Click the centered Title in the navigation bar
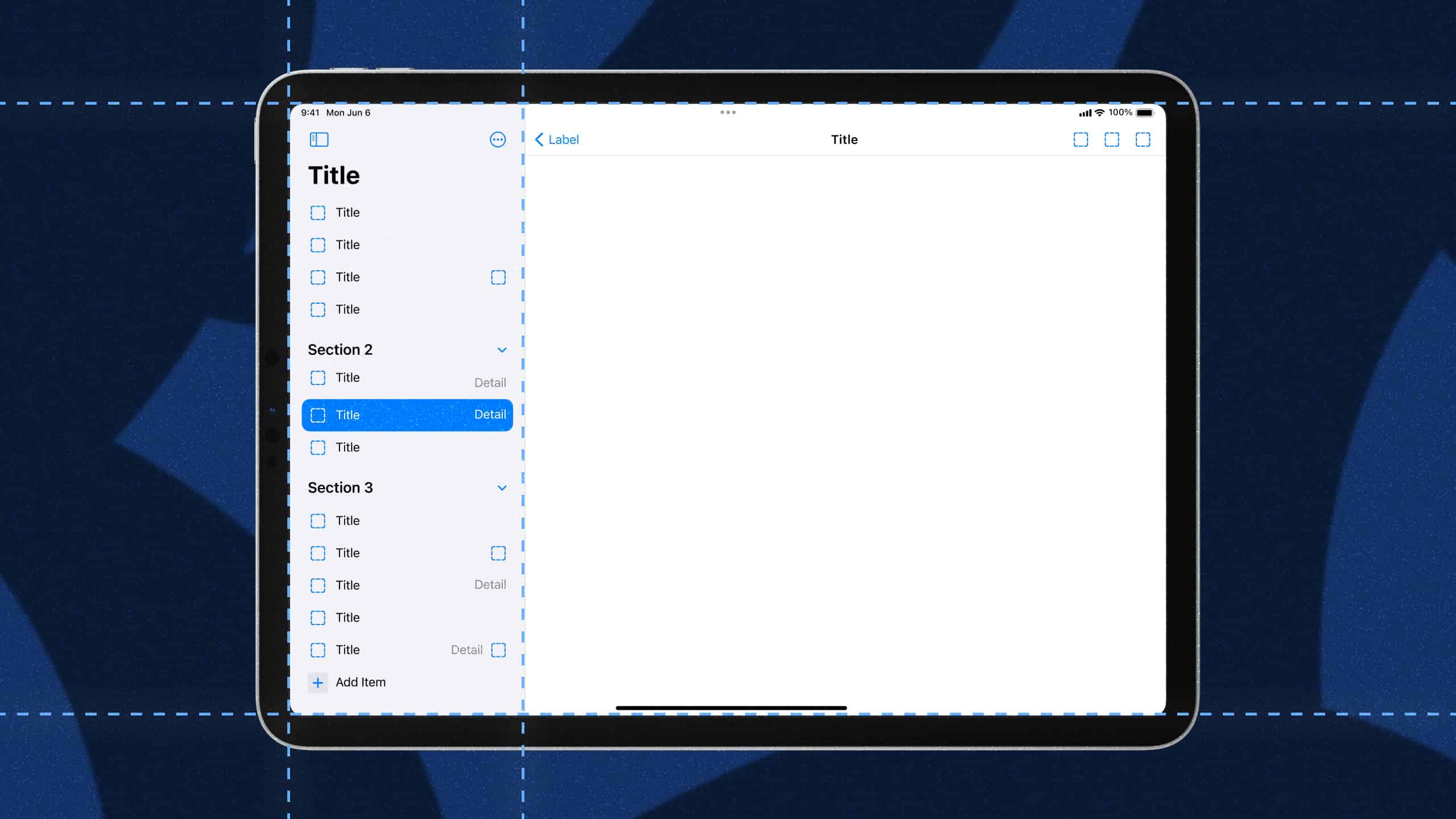 [x=845, y=139]
